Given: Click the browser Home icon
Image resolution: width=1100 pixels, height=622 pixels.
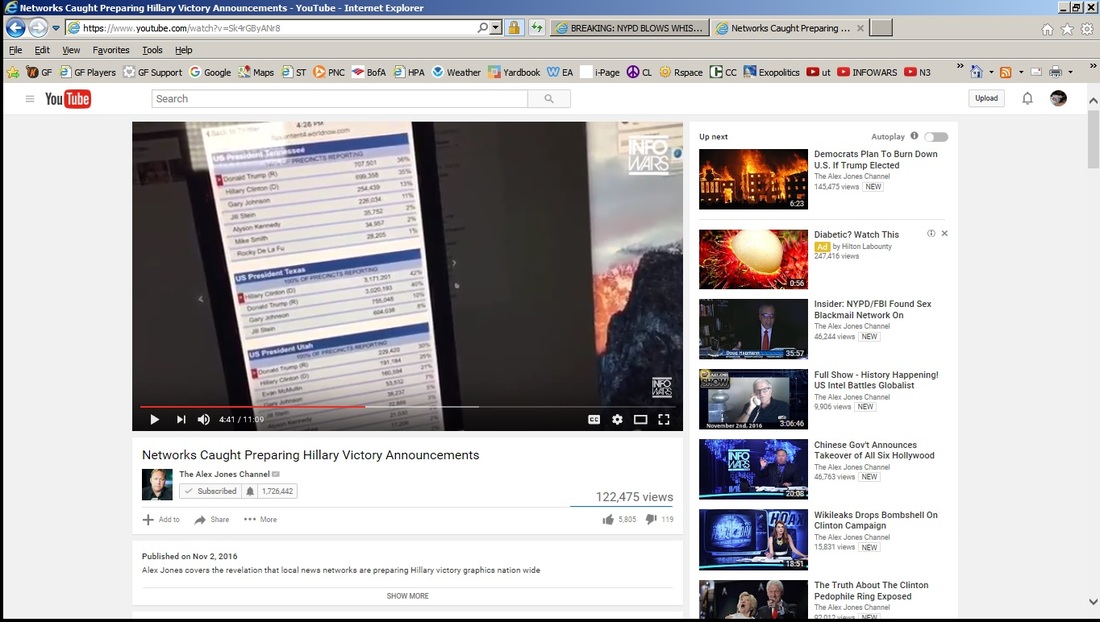Looking at the screenshot, I should click(x=1047, y=29).
